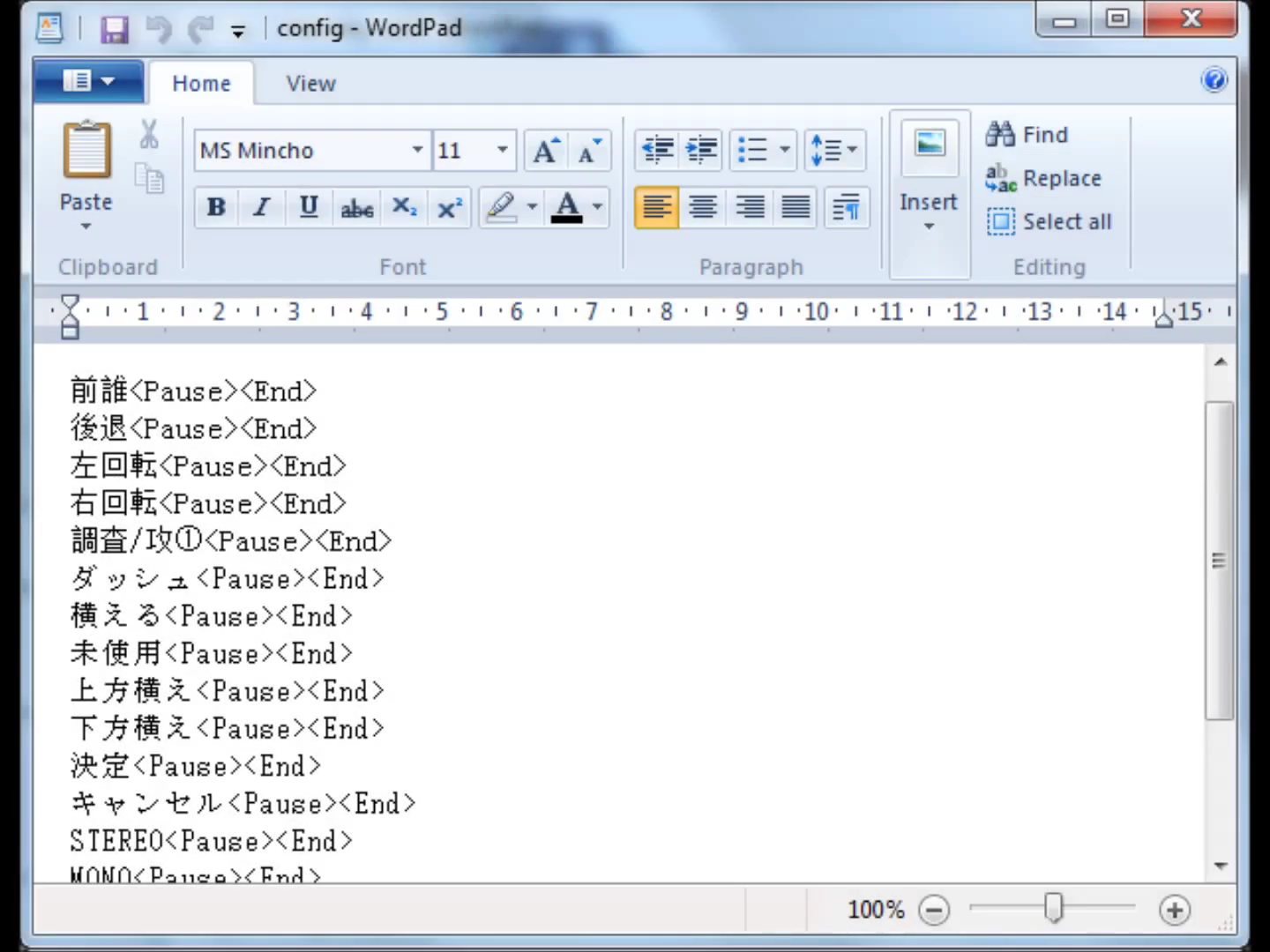This screenshot has height=952, width=1270.
Task: Enable center text alignment
Action: pyautogui.click(x=703, y=208)
